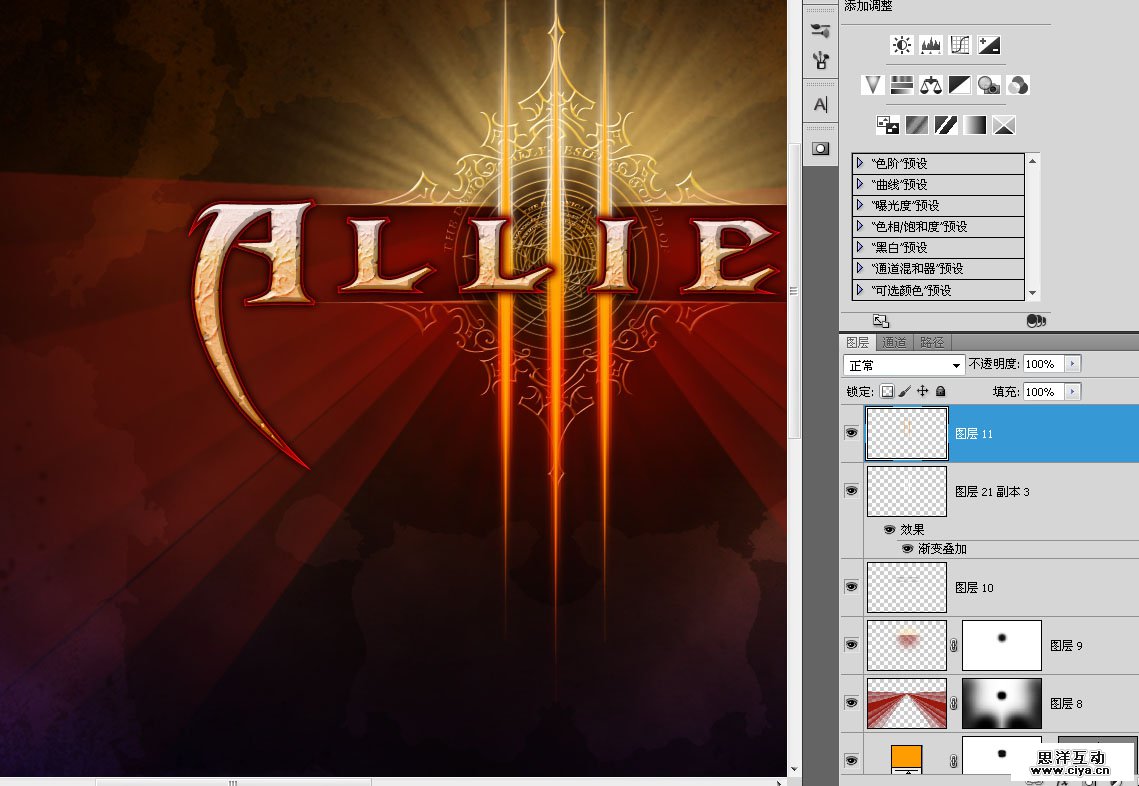1139x786 pixels.
Task: Hide layer 图层 9
Action: tap(851, 645)
